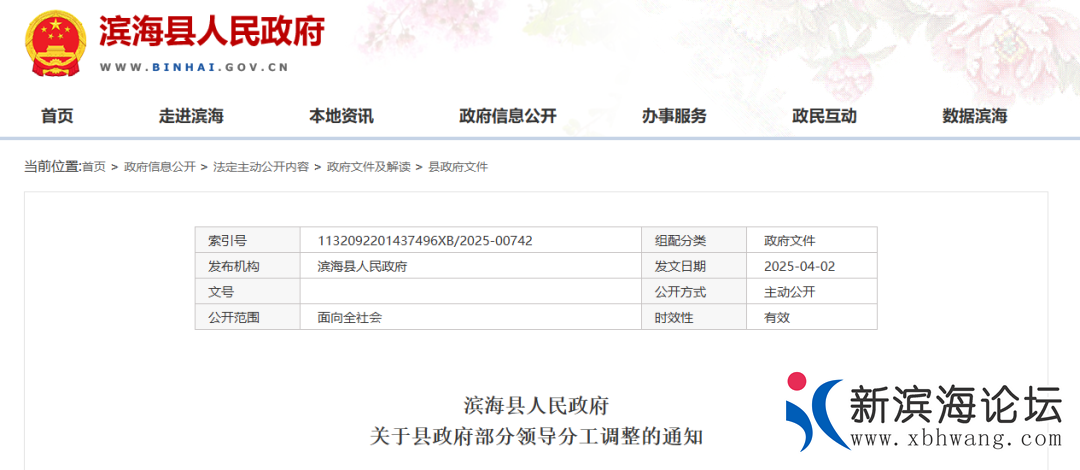Click the 县政府文件 breadcrumb link
1080x470 pixels.
click(x=458, y=167)
